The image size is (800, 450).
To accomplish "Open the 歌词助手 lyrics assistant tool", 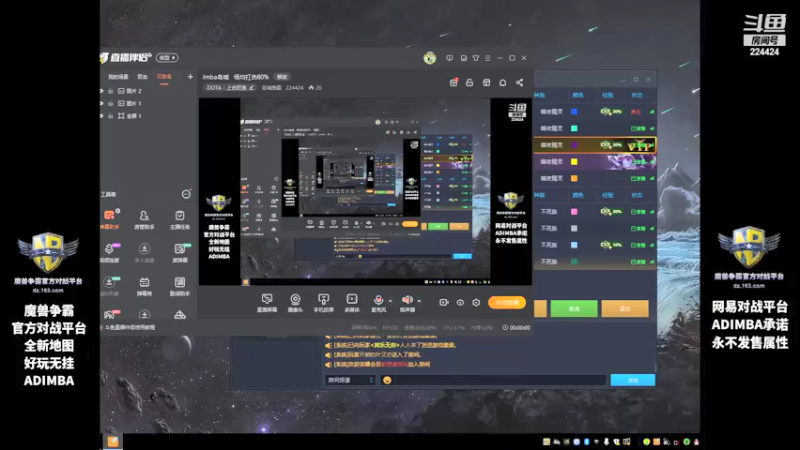I will (180, 286).
